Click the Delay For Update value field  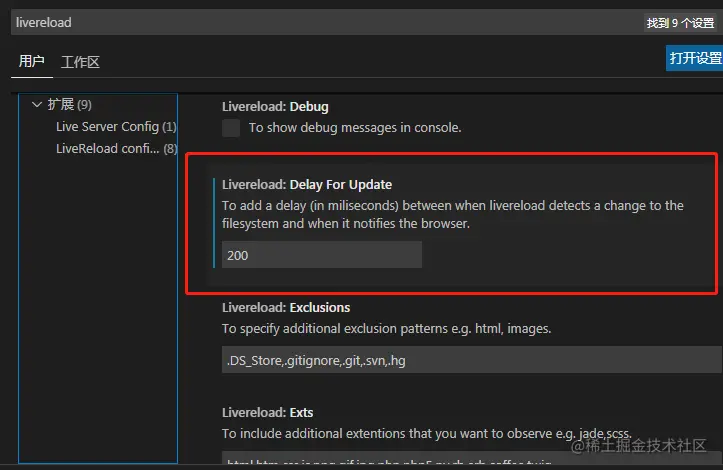[322, 255]
